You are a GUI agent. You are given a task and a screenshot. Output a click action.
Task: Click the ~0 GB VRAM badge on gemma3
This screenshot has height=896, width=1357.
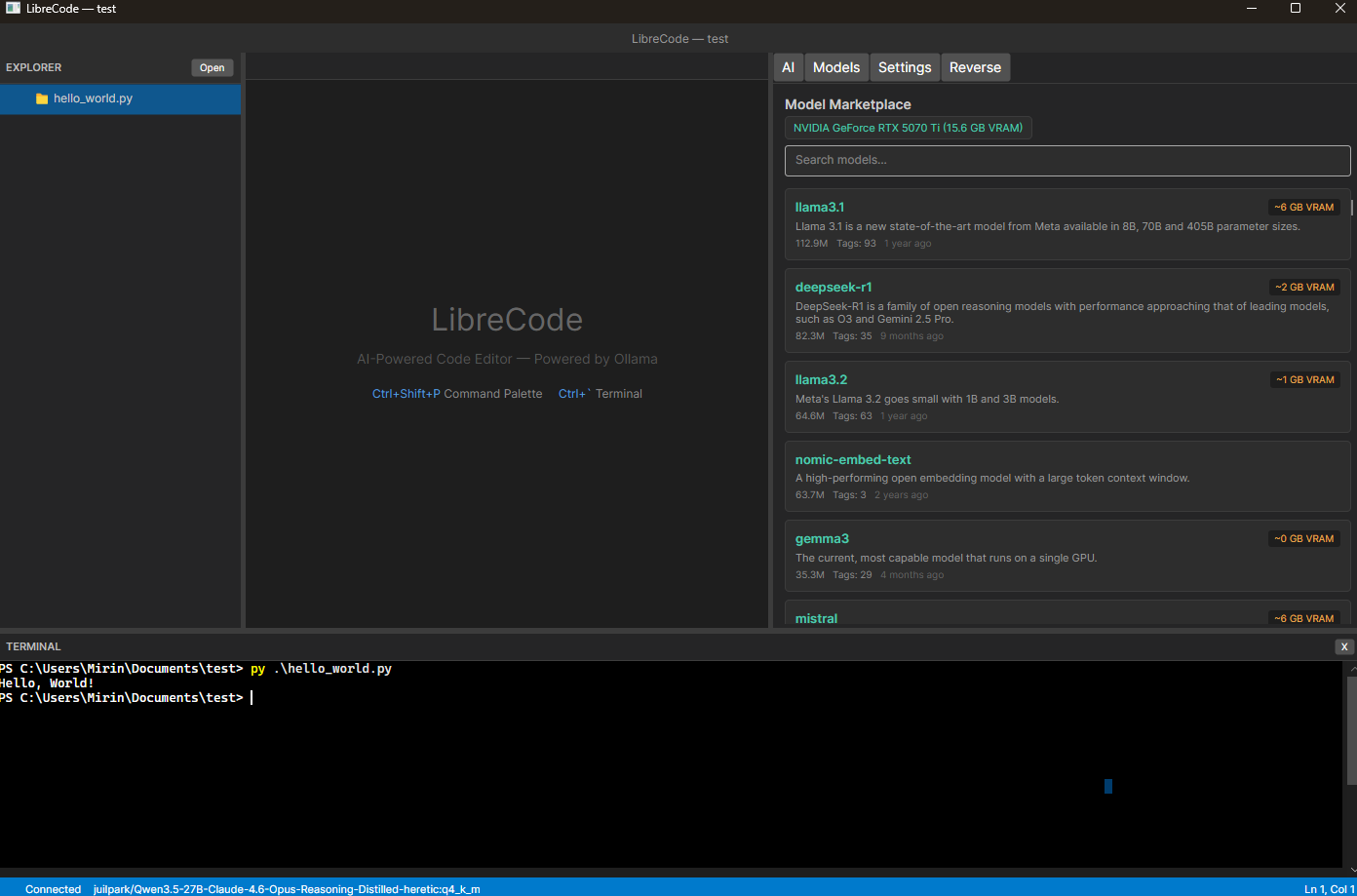coord(1304,538)
